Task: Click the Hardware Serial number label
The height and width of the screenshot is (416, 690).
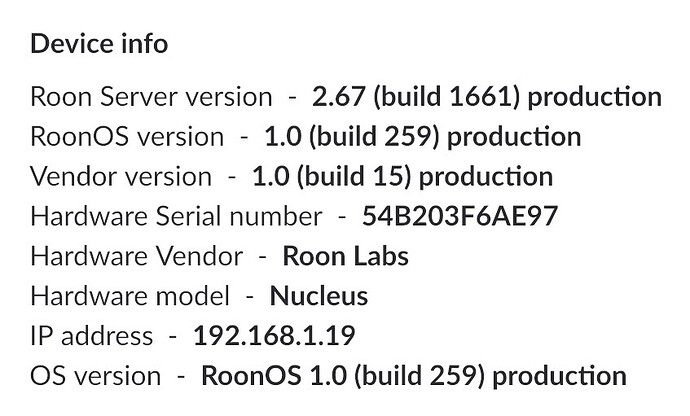Action: click(x=176, y=217)
